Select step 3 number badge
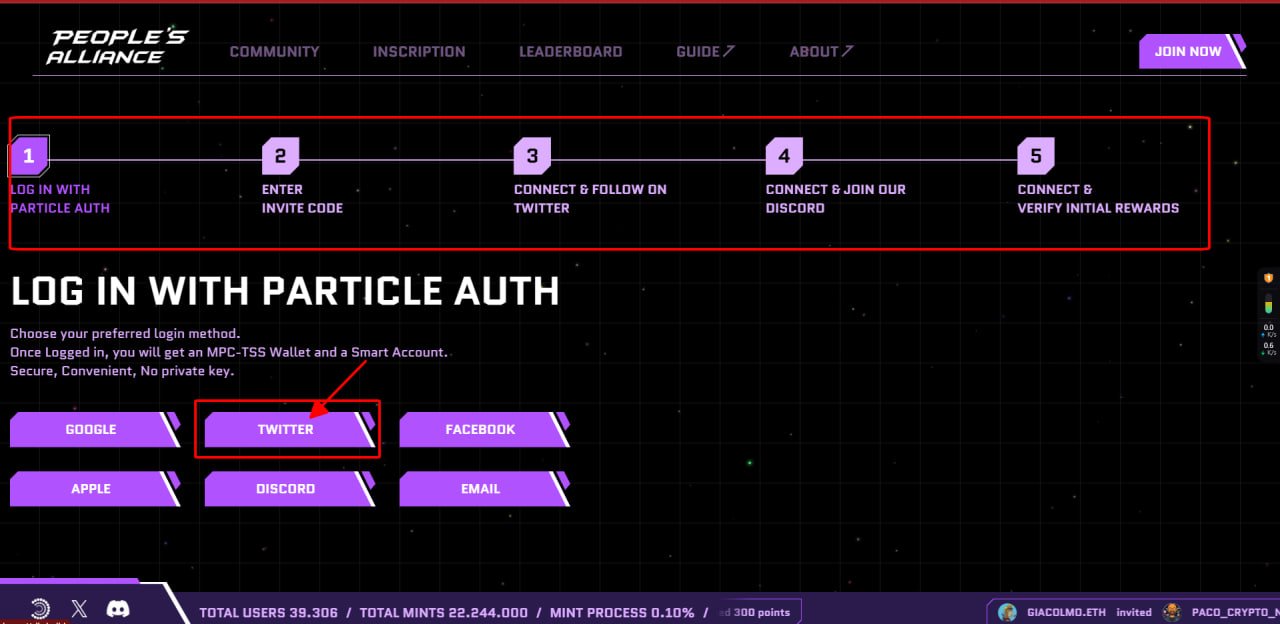This screenshot has height=624, width=1280. point(533,156)
